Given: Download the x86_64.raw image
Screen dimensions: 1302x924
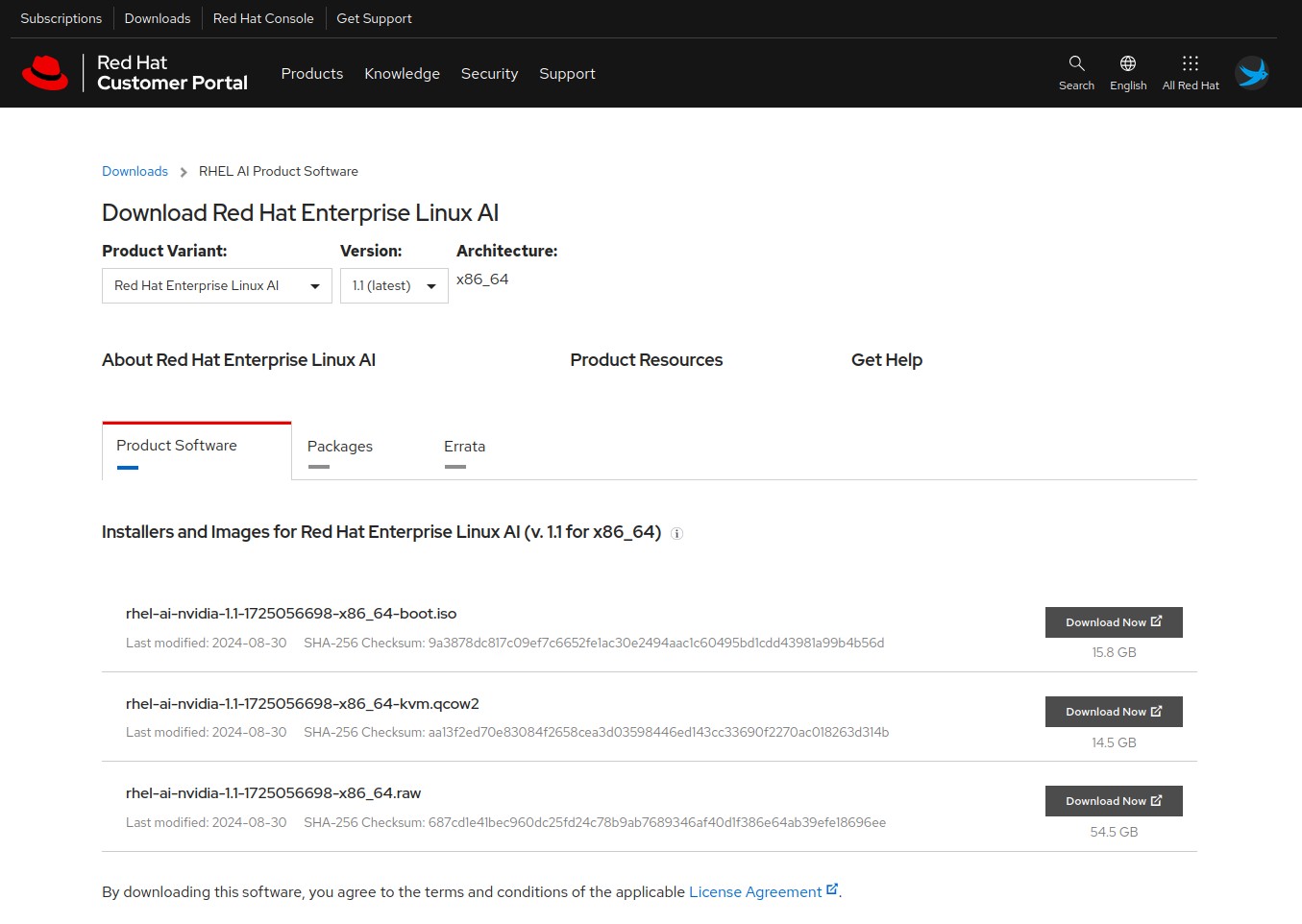Looking at the screenshot, I should pos(1114,801).
